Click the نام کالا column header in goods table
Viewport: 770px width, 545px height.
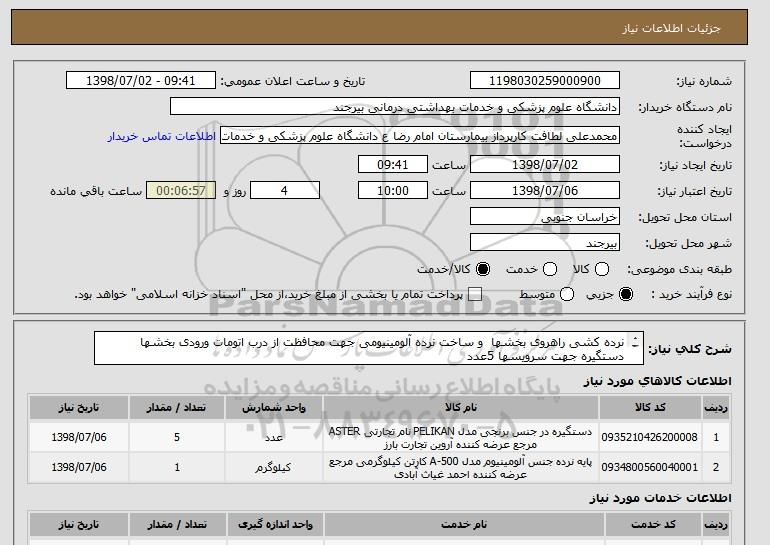461,408
